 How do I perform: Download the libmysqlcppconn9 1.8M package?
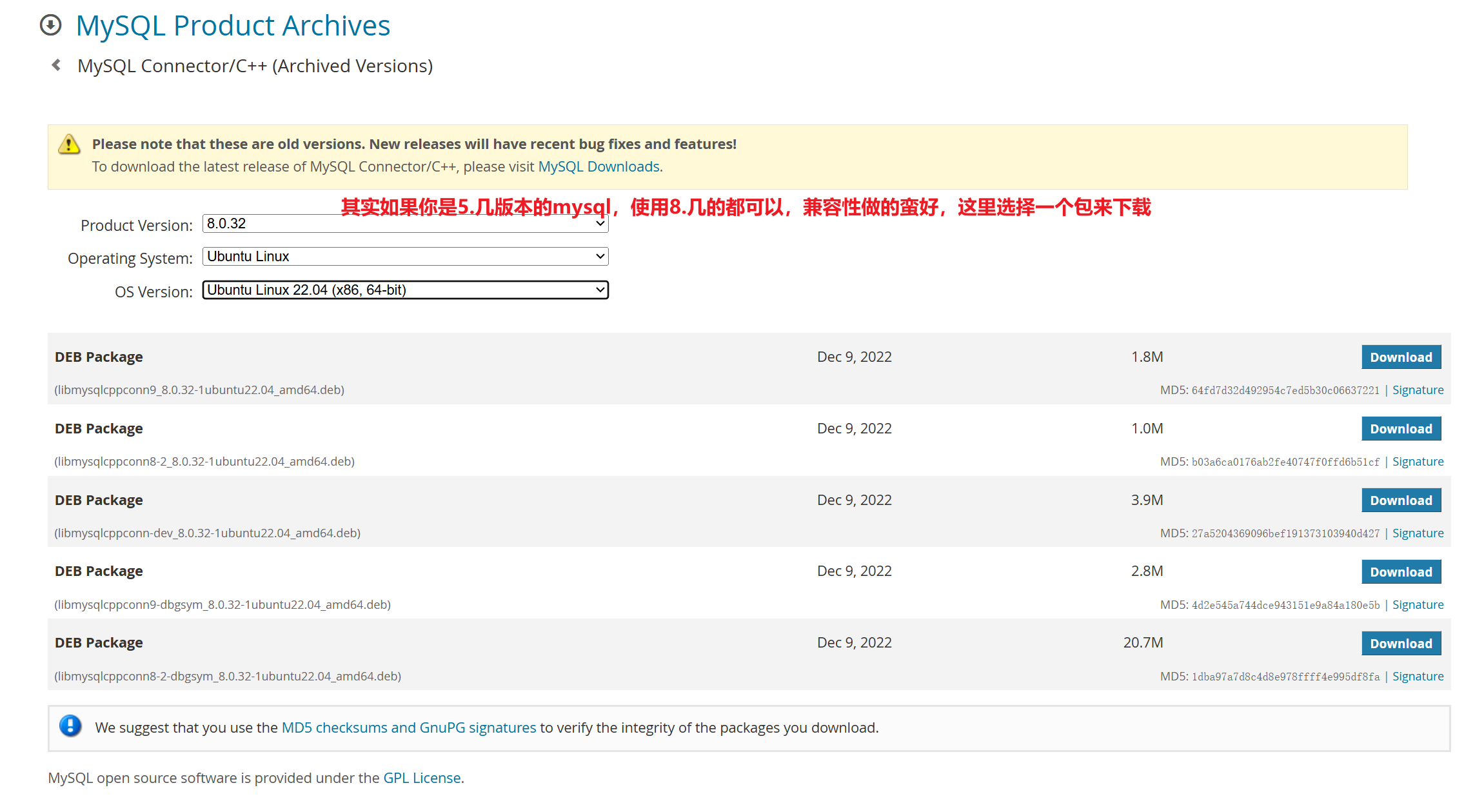coord(1400,357)
